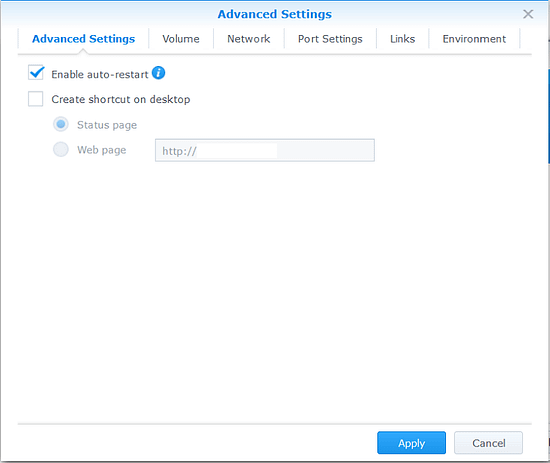Select the Web page radio button
Image resolution: width=550 pixels, height=463 pixels.
click(x=61, y=149)
